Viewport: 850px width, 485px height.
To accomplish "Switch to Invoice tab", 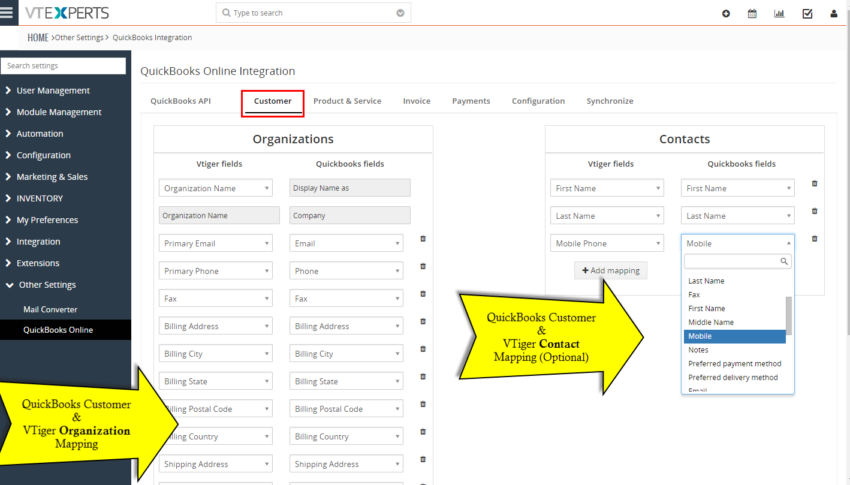I will coord(416,101).
